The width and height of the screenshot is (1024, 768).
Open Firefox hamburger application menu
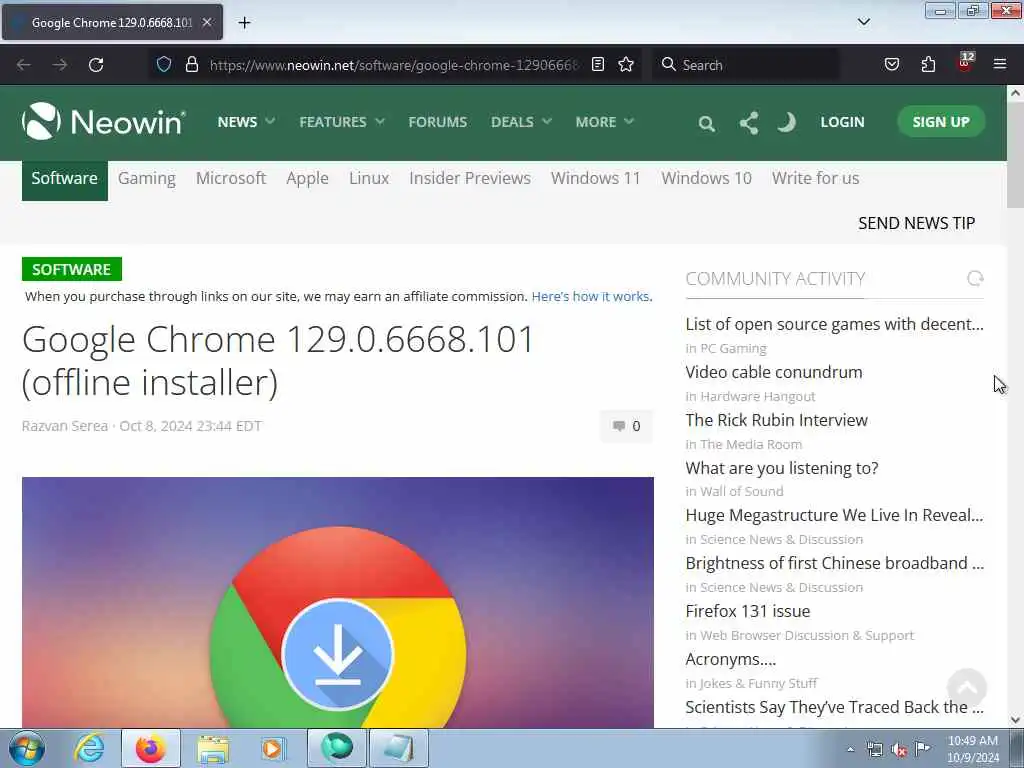[1000, 64]
